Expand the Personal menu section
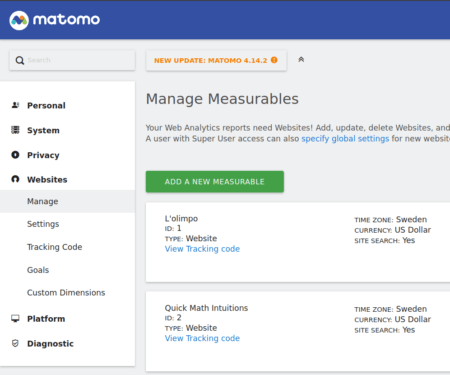The image size is (450, 375). click(x=46, y=106)
